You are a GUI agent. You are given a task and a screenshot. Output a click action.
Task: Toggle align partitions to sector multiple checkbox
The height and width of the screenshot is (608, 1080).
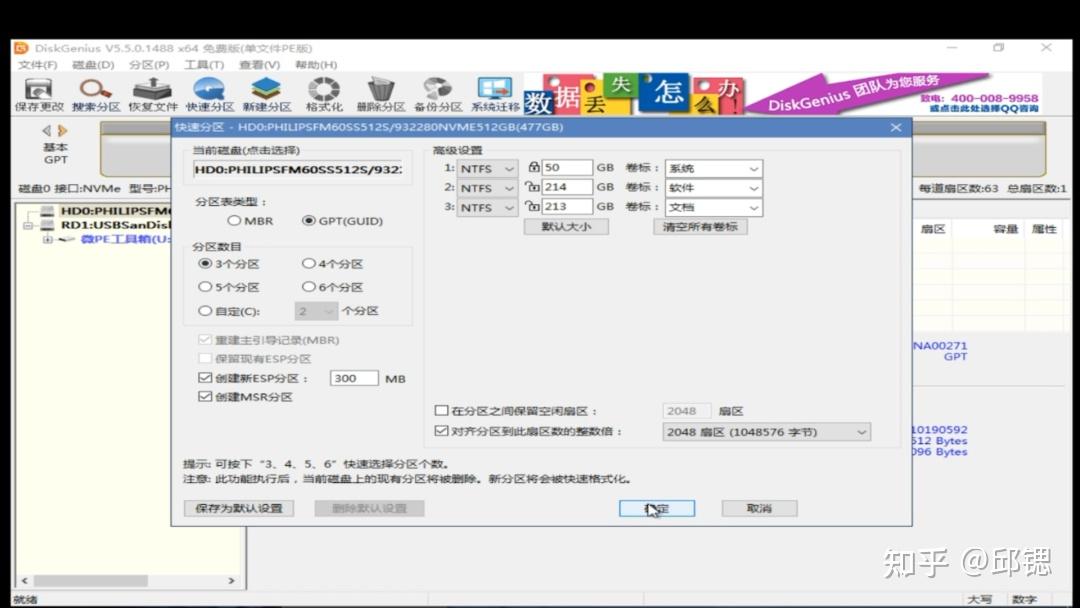pos(442,431)
